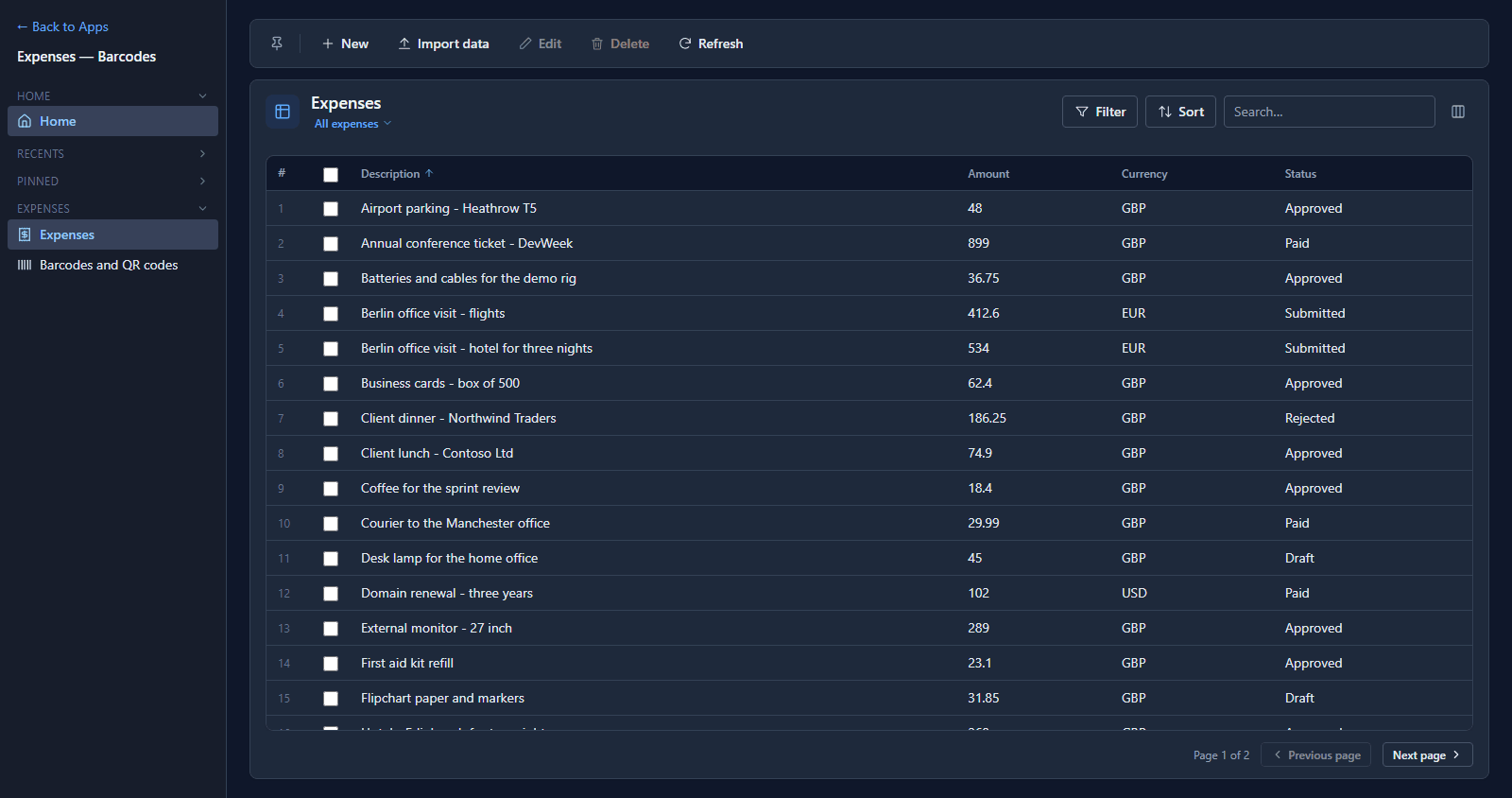Select Expenses in the sidebar navigation
Screen dimensions: 1512x798
(x=112, y=234)
